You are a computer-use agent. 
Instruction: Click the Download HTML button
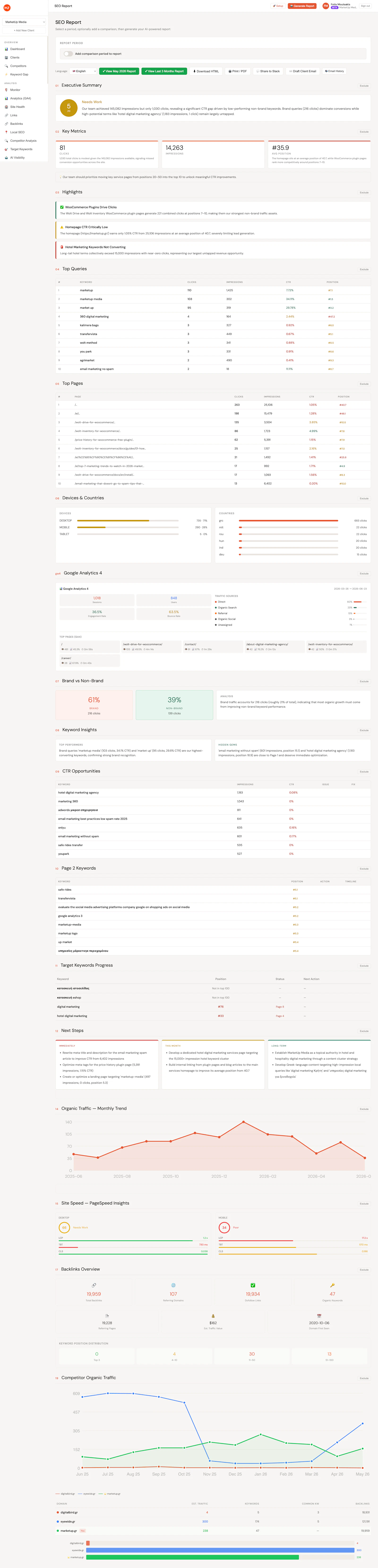tap(206, 71)
